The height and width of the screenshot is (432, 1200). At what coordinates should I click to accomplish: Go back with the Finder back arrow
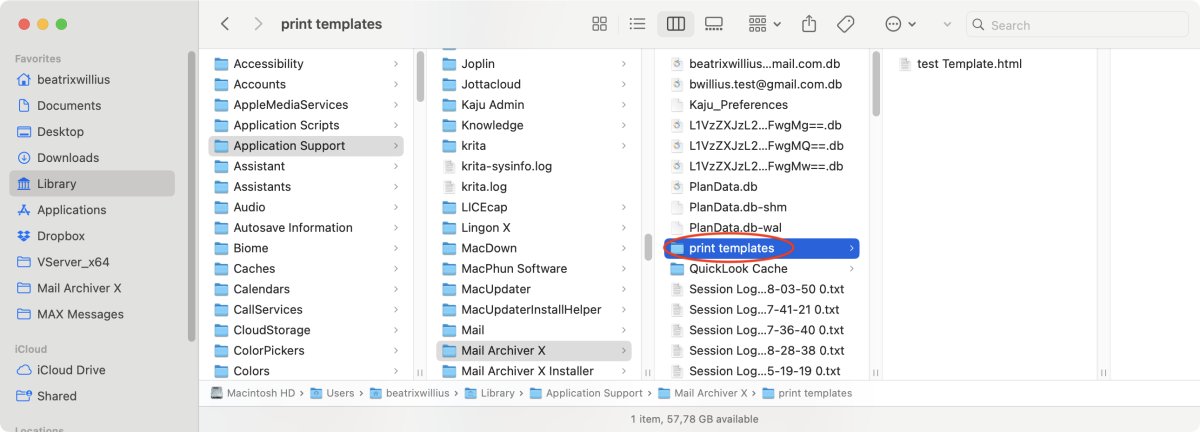pyautogui.click(x=225, y=24)
